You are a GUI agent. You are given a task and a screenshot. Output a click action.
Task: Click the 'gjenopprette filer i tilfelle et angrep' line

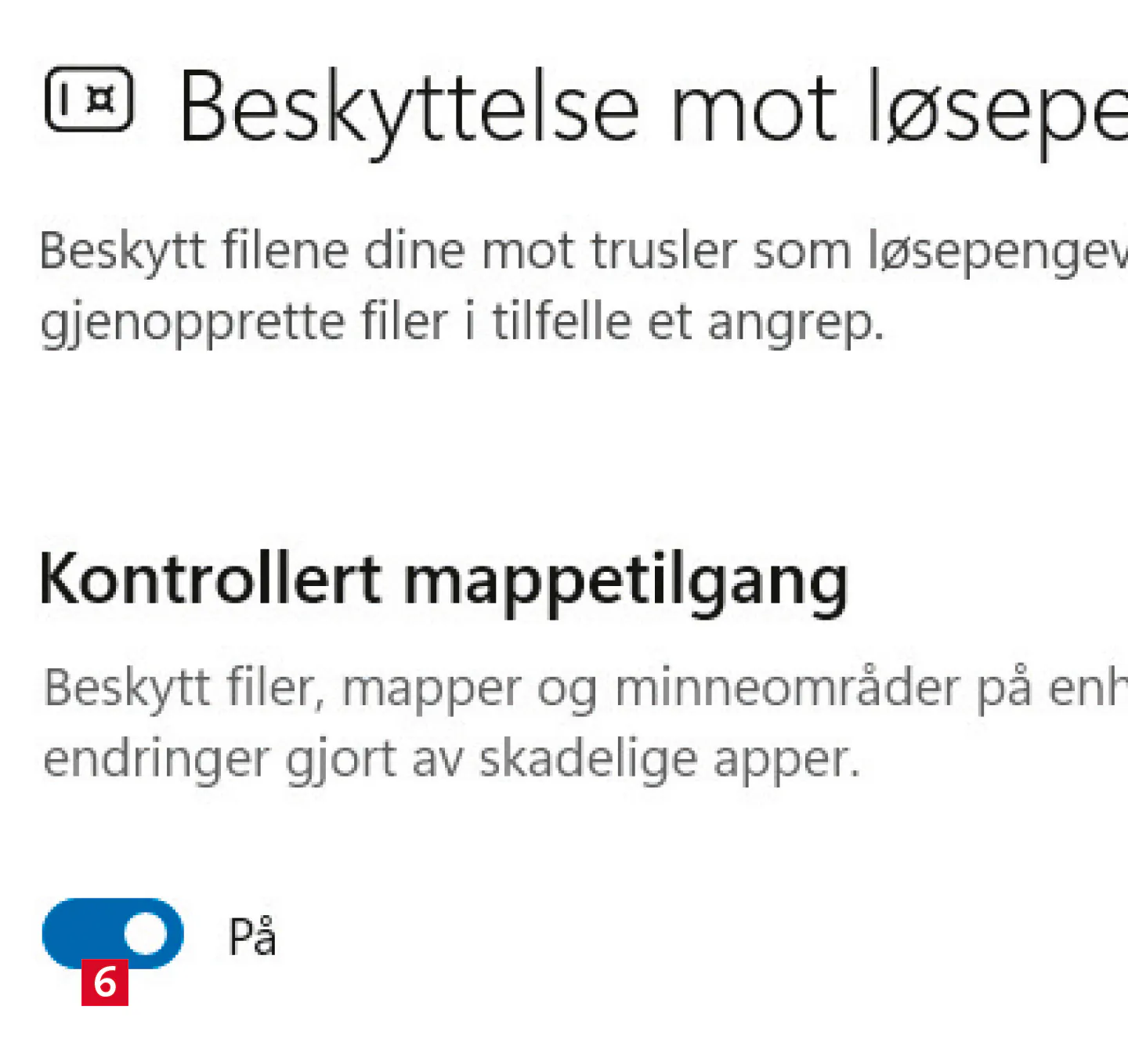point(462,321)
